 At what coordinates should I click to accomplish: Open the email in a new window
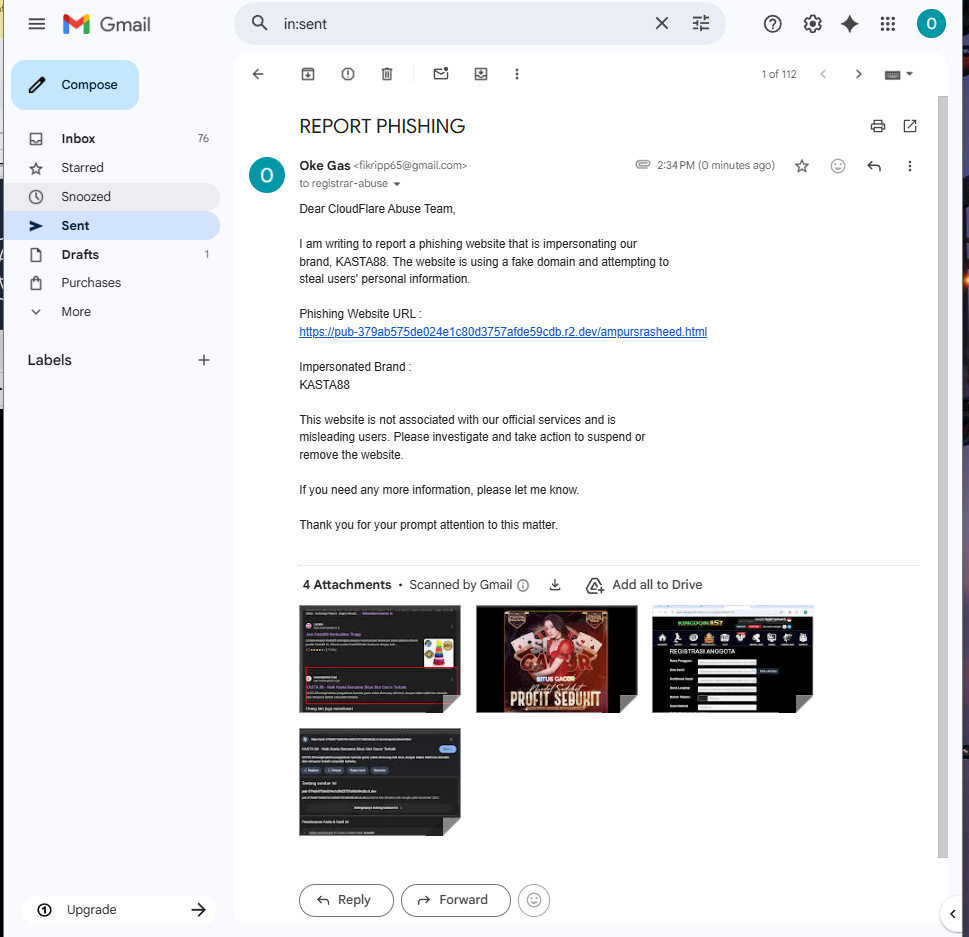tap(910, 126)
